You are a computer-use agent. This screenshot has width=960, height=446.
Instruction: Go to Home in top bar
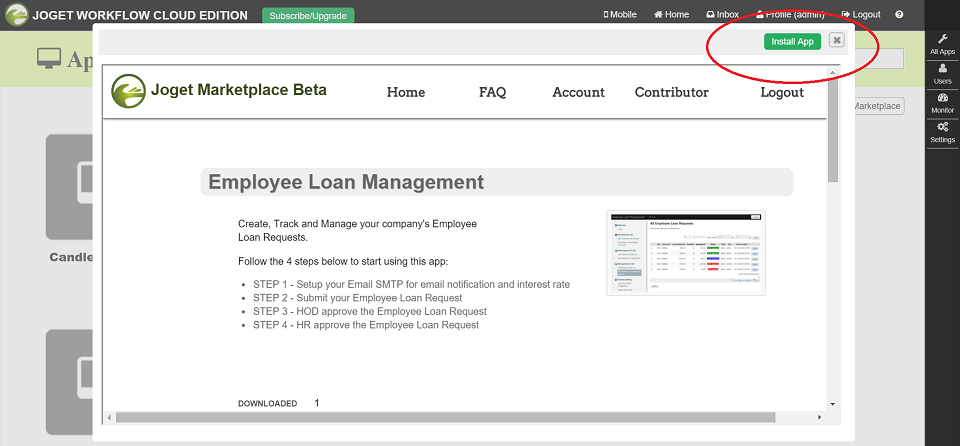(x=671, y=15)
